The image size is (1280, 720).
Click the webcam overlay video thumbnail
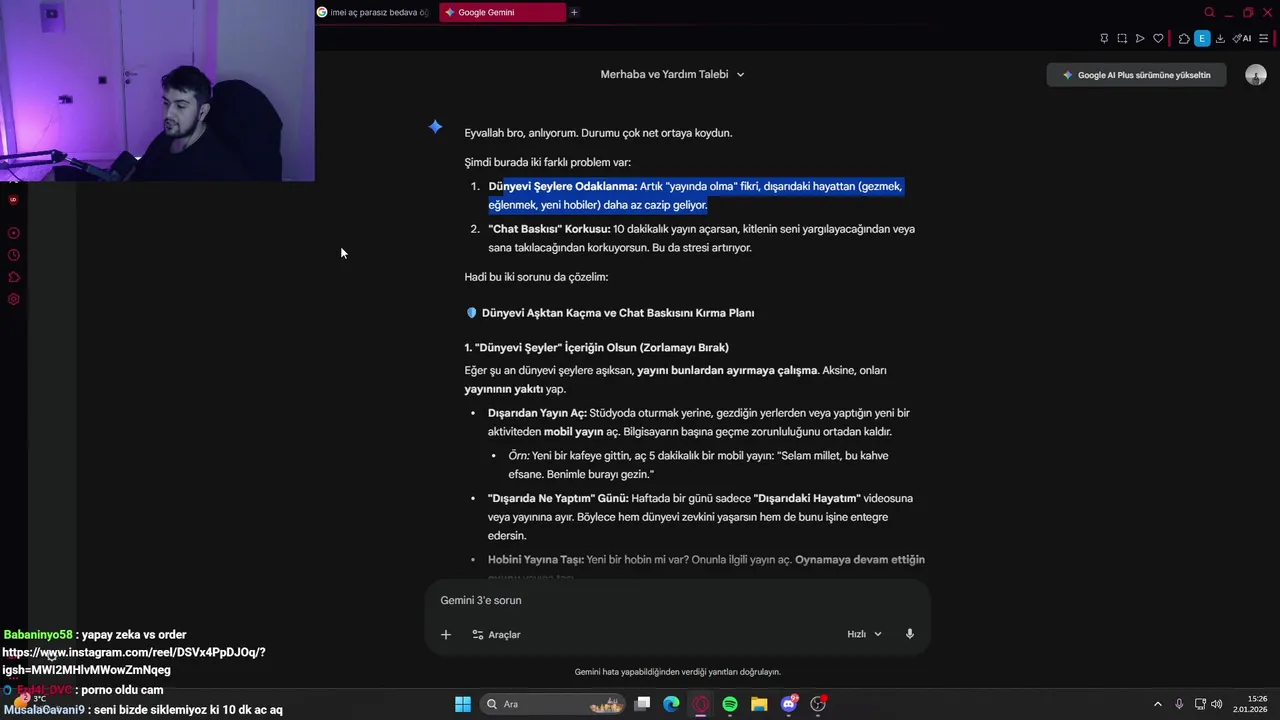[157, 91]
